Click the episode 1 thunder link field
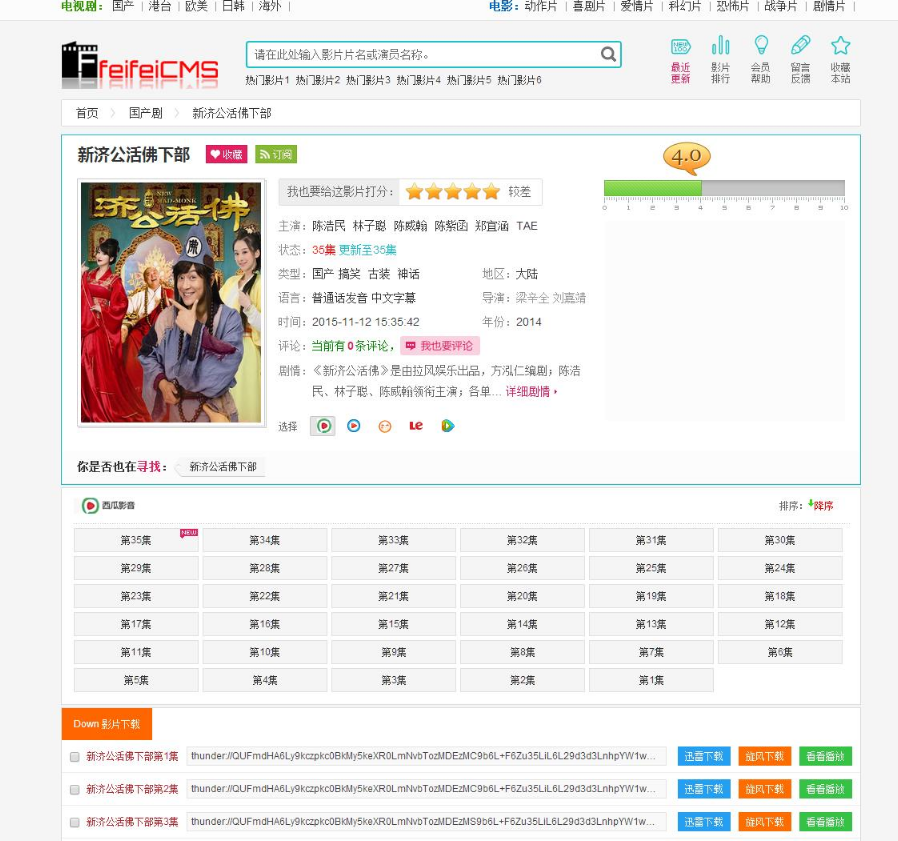This screenshot has height=841, width=898. coord(426,756)
